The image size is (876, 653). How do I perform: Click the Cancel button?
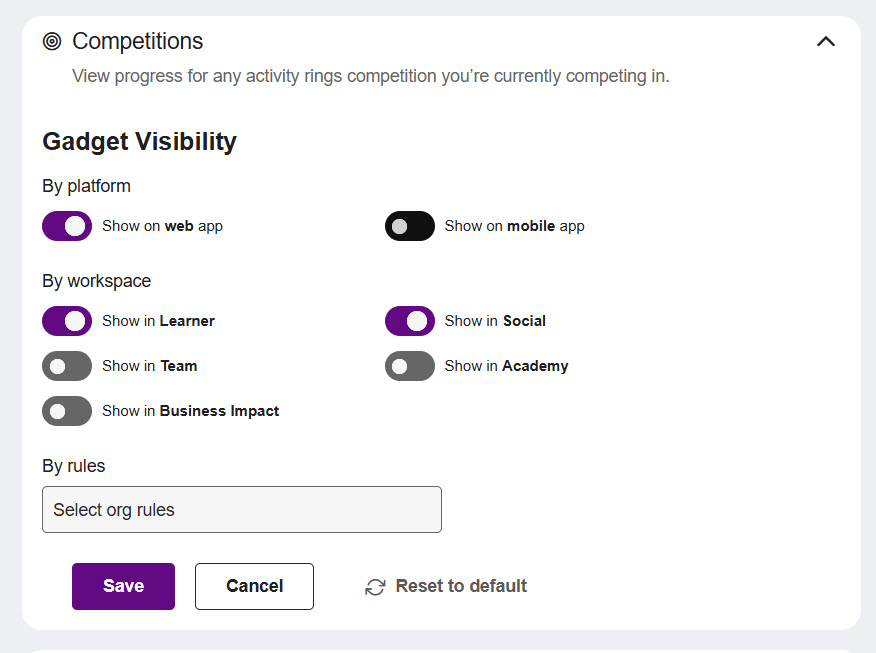pyautogui.click(x=254, y=586)
